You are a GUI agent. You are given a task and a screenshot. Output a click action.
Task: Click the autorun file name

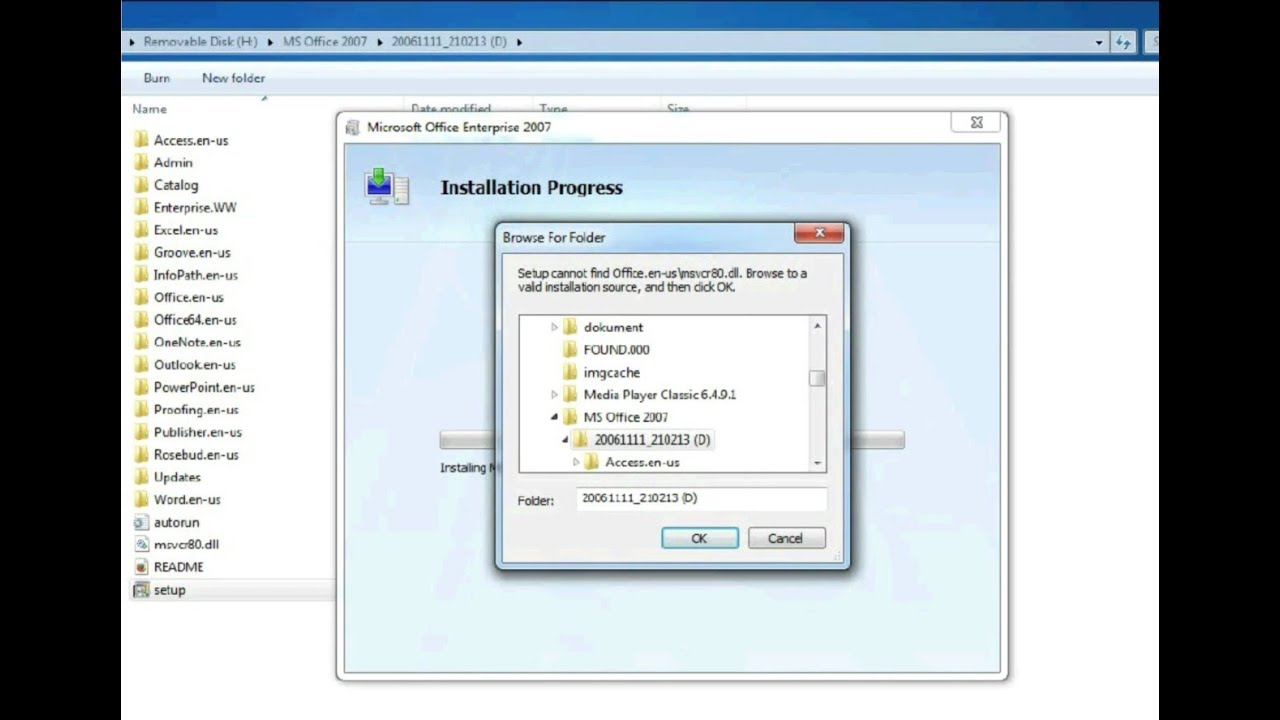pos(176,522)
